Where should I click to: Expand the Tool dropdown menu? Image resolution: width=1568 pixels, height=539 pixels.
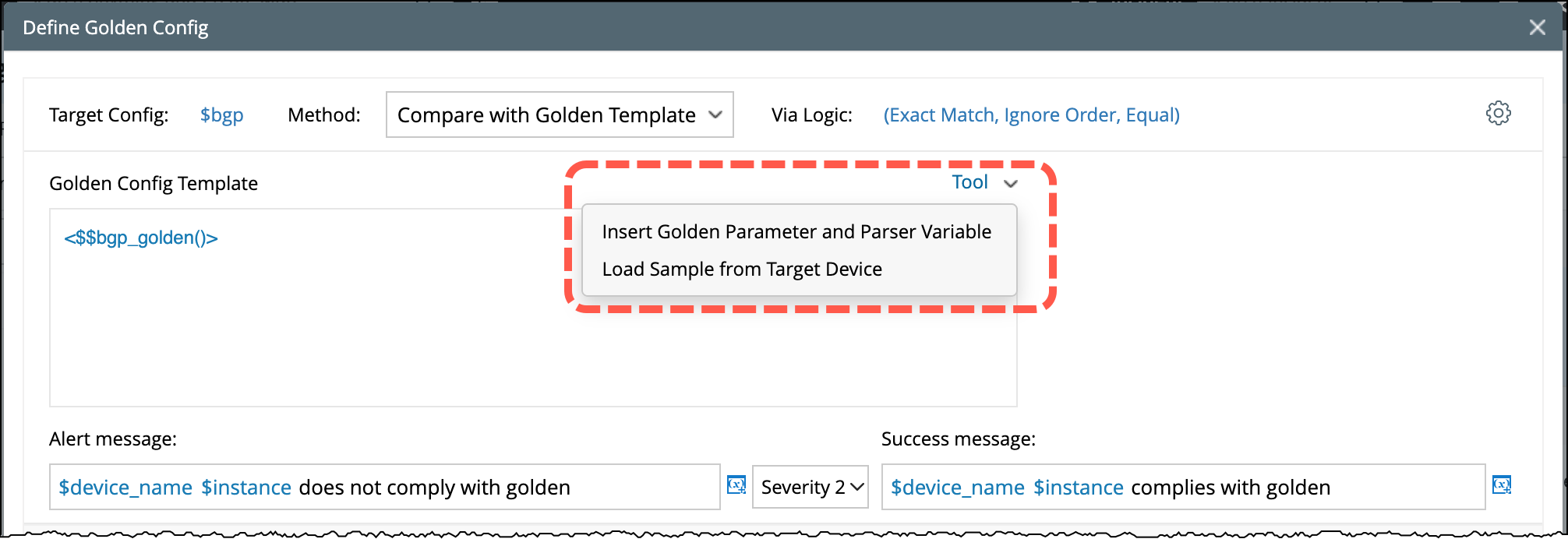tap(984, 183)
